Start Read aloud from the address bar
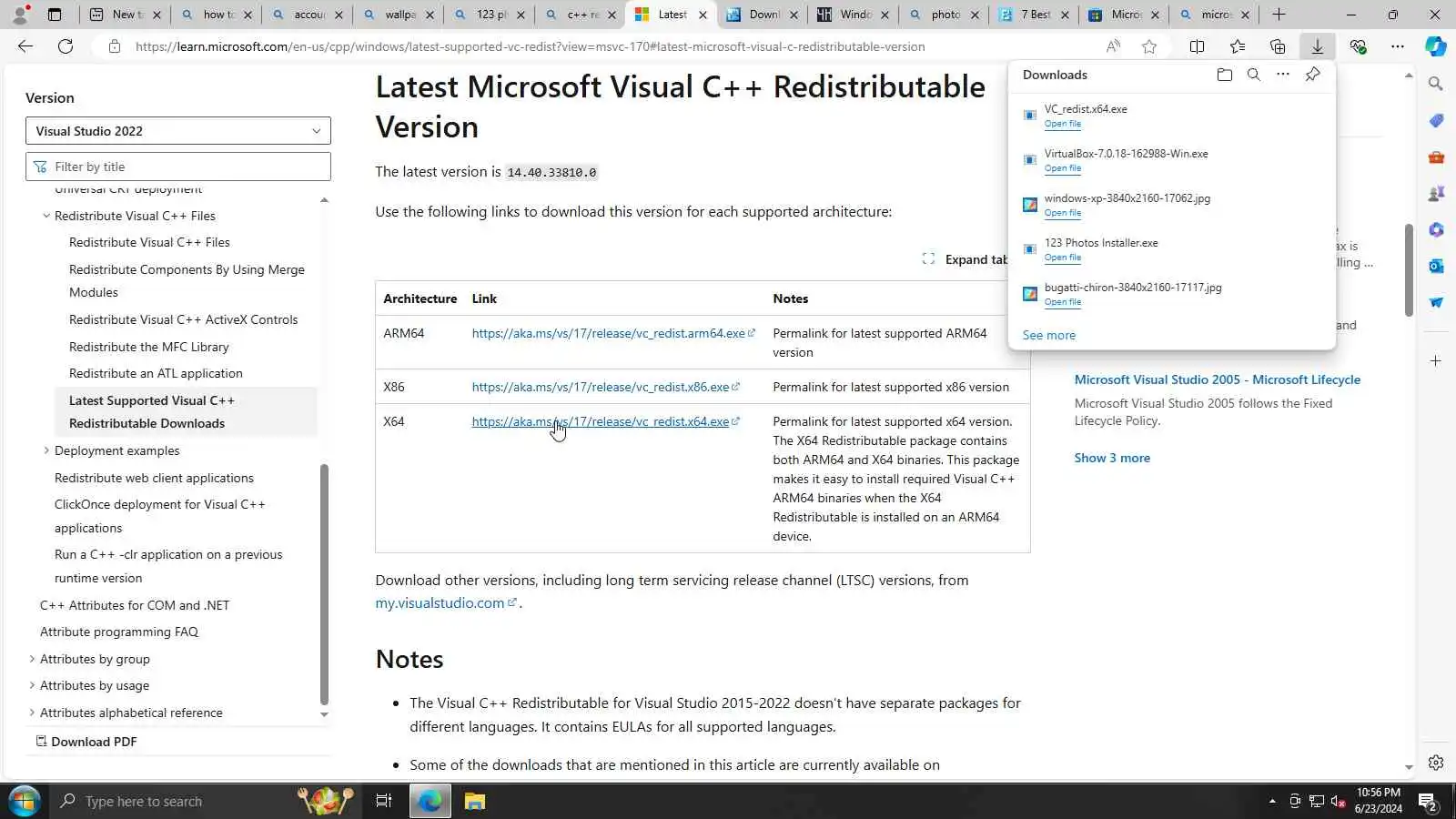Viewport: 1456px width, 819px height. click(1113, 46)
